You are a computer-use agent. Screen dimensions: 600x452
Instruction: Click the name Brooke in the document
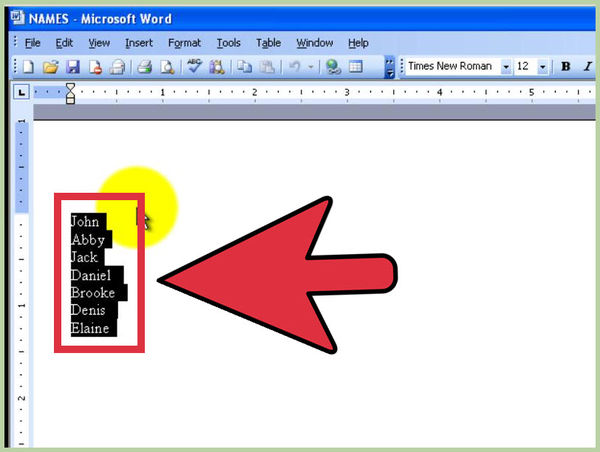(x=93, y=293)
